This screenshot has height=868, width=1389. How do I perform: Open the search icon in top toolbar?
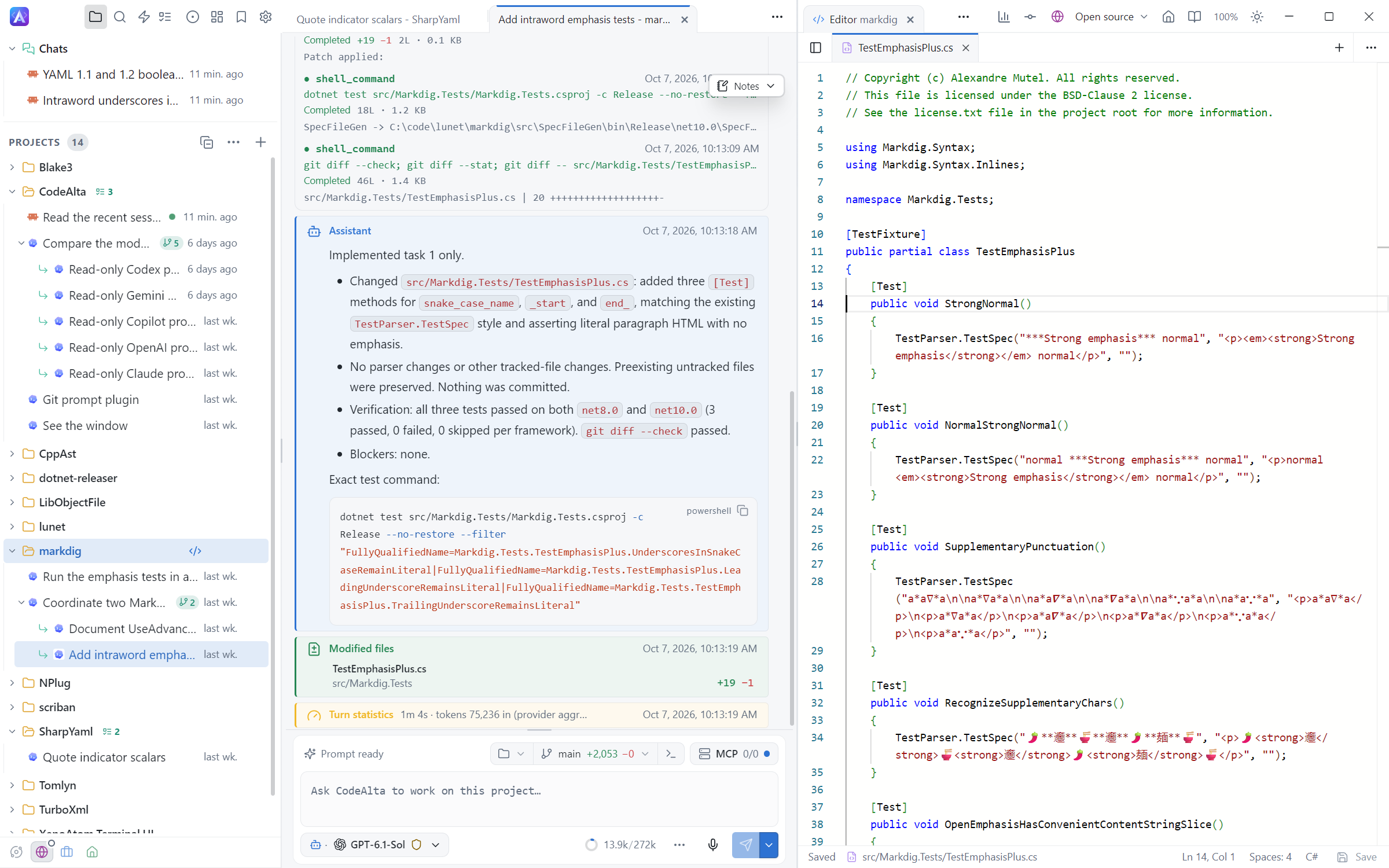[120, 17]
